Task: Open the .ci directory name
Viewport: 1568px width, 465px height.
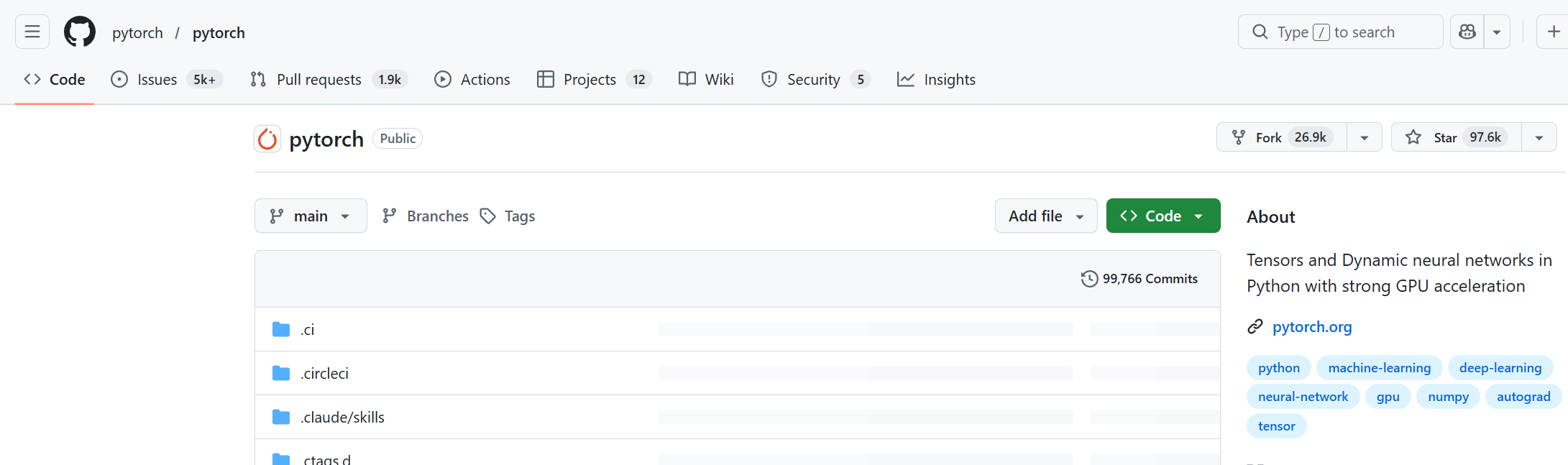Action: pos(308,330)
